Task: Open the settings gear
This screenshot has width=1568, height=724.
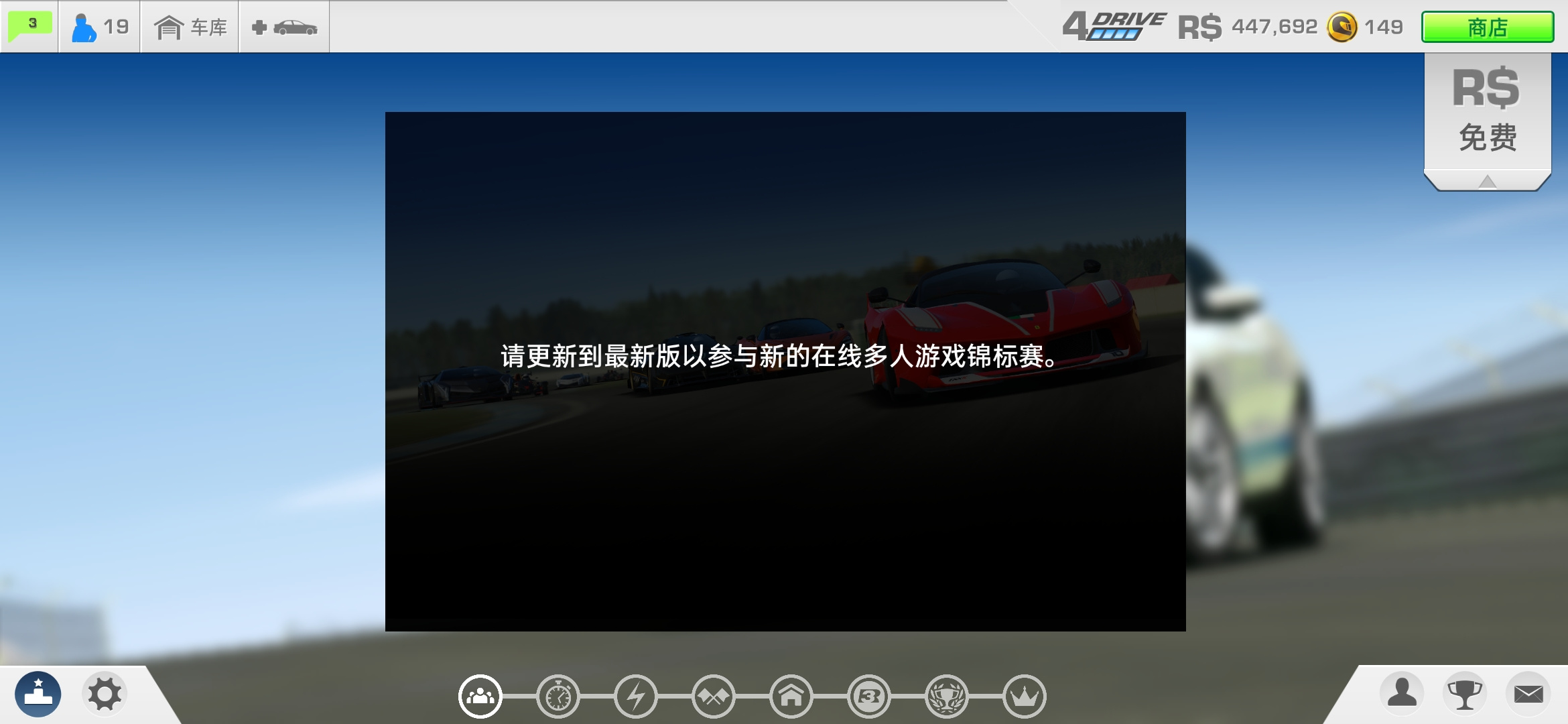Action: pyautogui.click(x=105, y=694)
